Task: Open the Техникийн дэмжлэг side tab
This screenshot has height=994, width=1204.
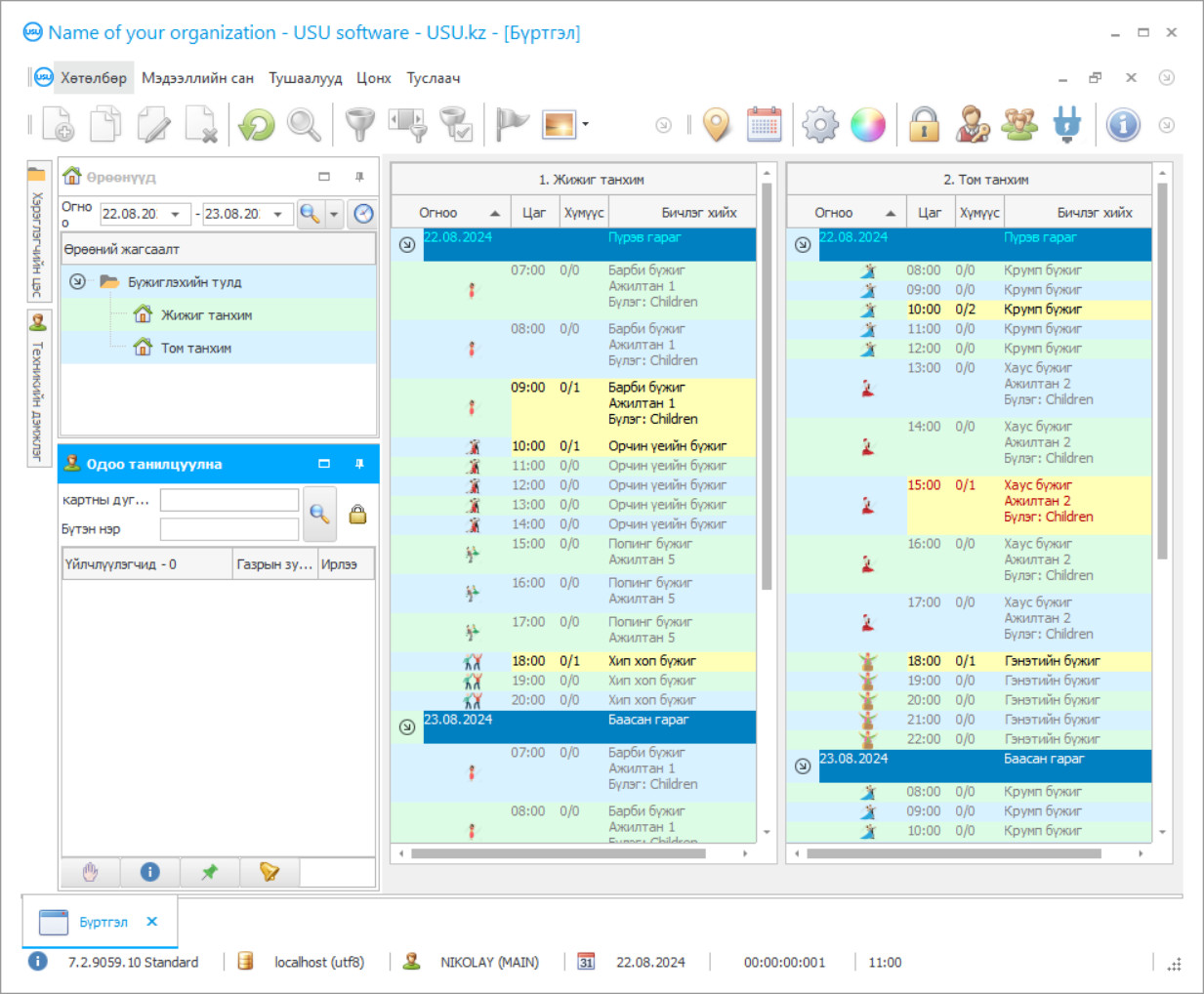Action: [38, 389]
